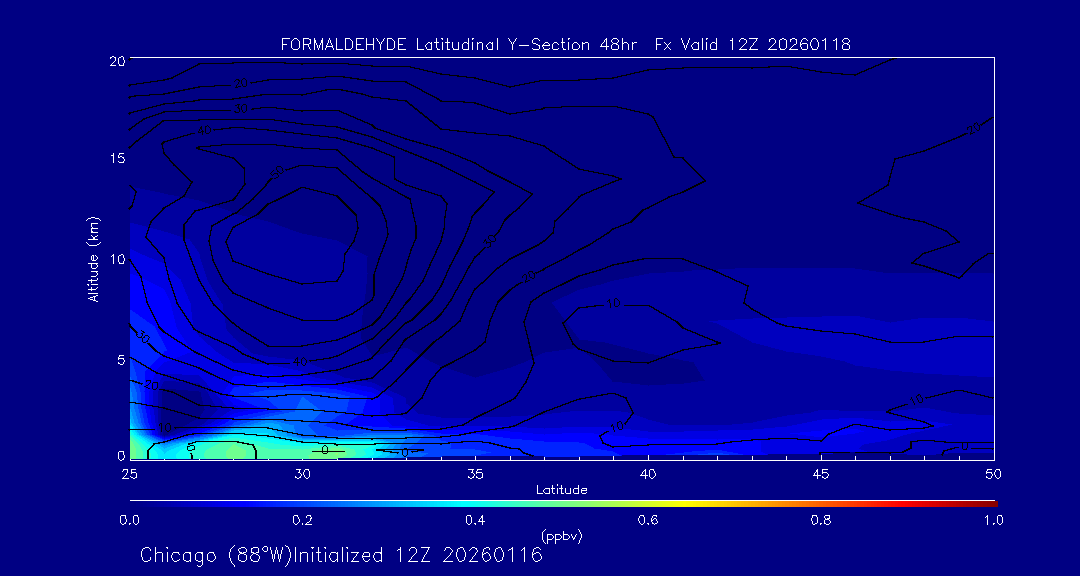Select the 20 km altitude tick label
This screenshot has height=576, width=1080.
pyautogui.click(x=116, y=61)
